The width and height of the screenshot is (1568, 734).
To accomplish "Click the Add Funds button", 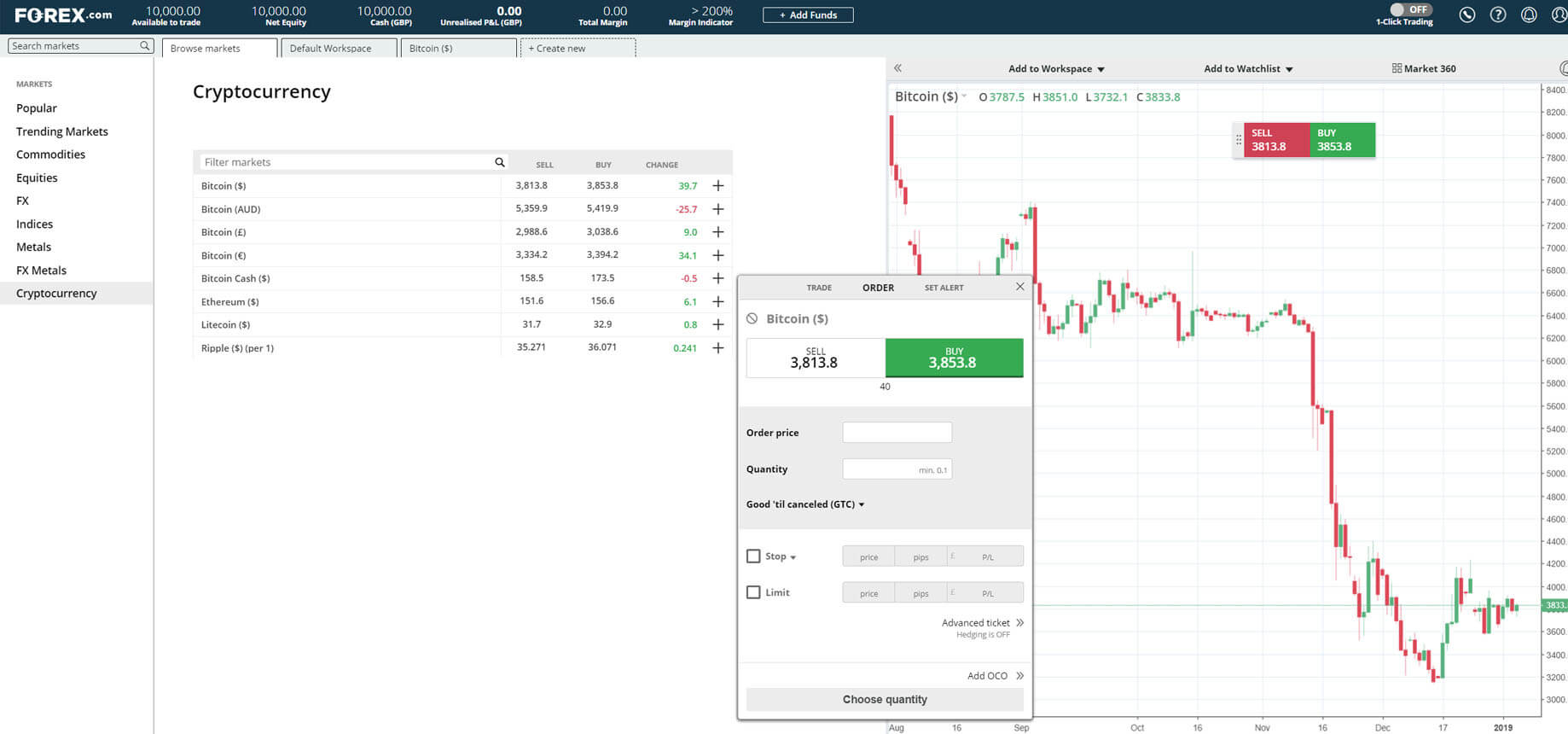I will (807, 15).
